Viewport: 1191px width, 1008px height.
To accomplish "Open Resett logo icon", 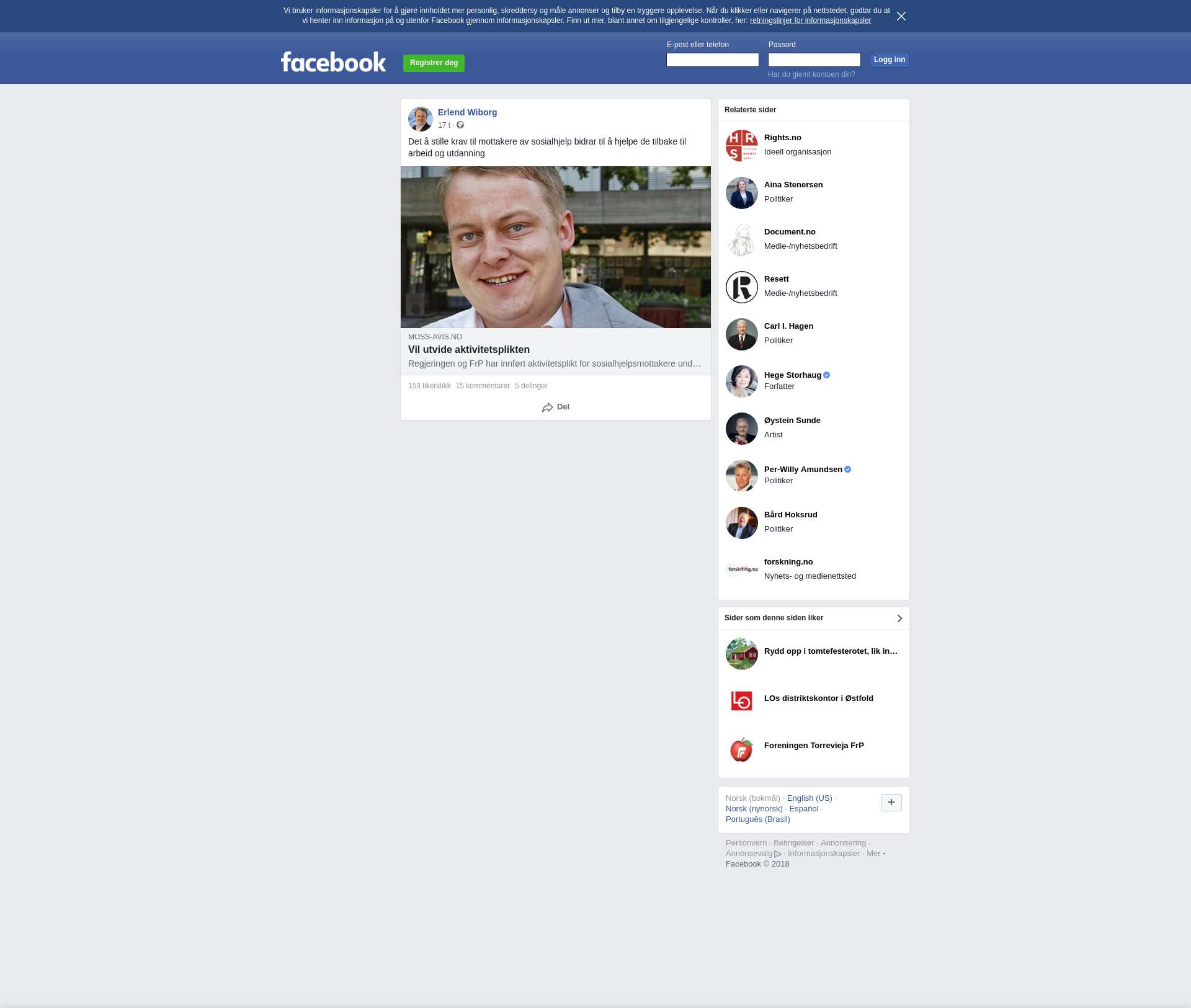I will coord(742,287).
